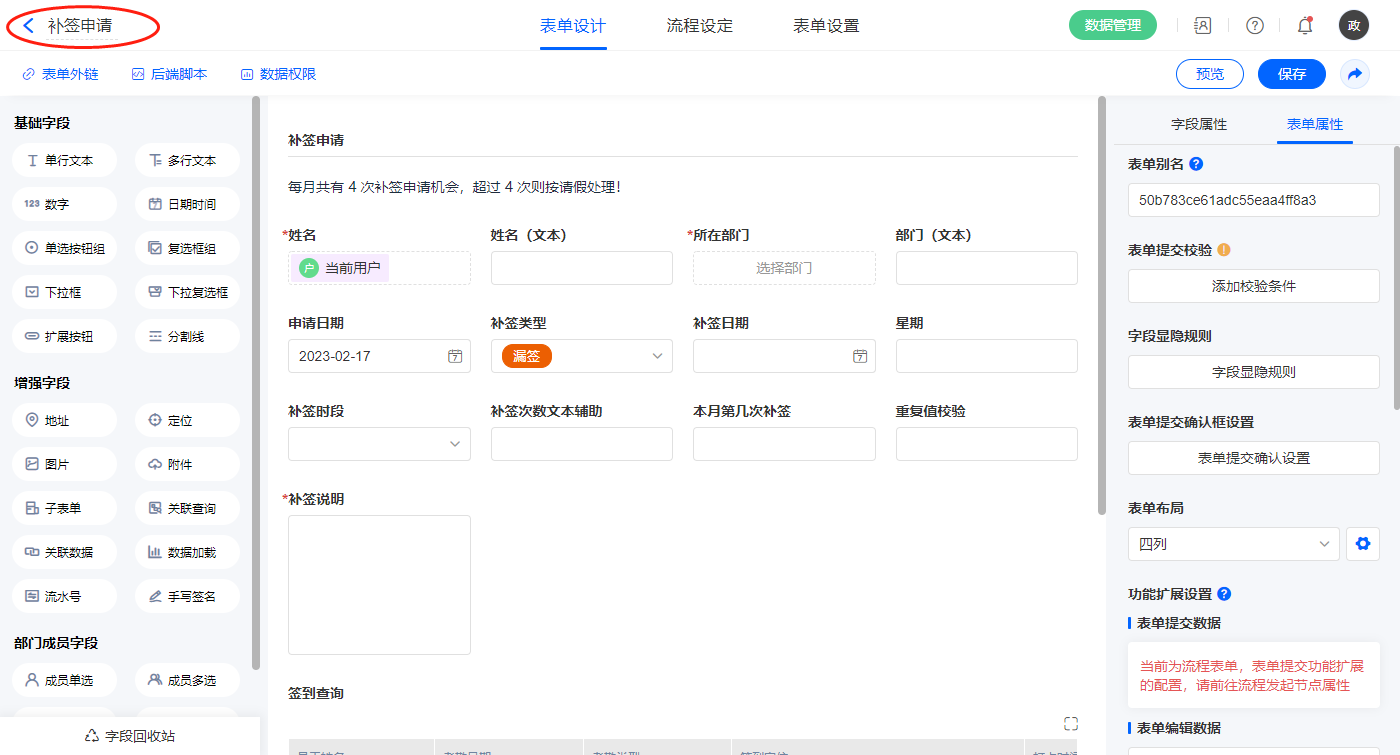The image size is (1400, 755).
Task: Click the 补签说明 text area
Action: pos(379,584)
